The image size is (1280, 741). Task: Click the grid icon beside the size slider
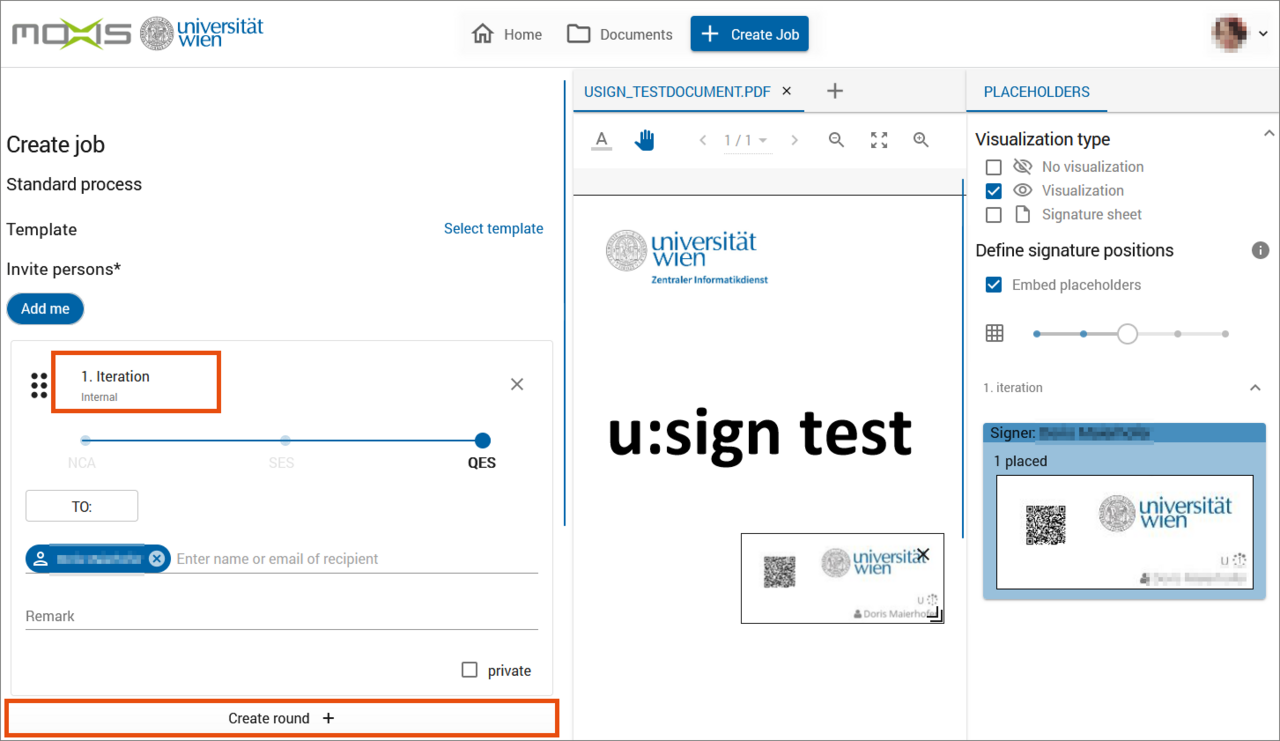[x=994, y=334]
